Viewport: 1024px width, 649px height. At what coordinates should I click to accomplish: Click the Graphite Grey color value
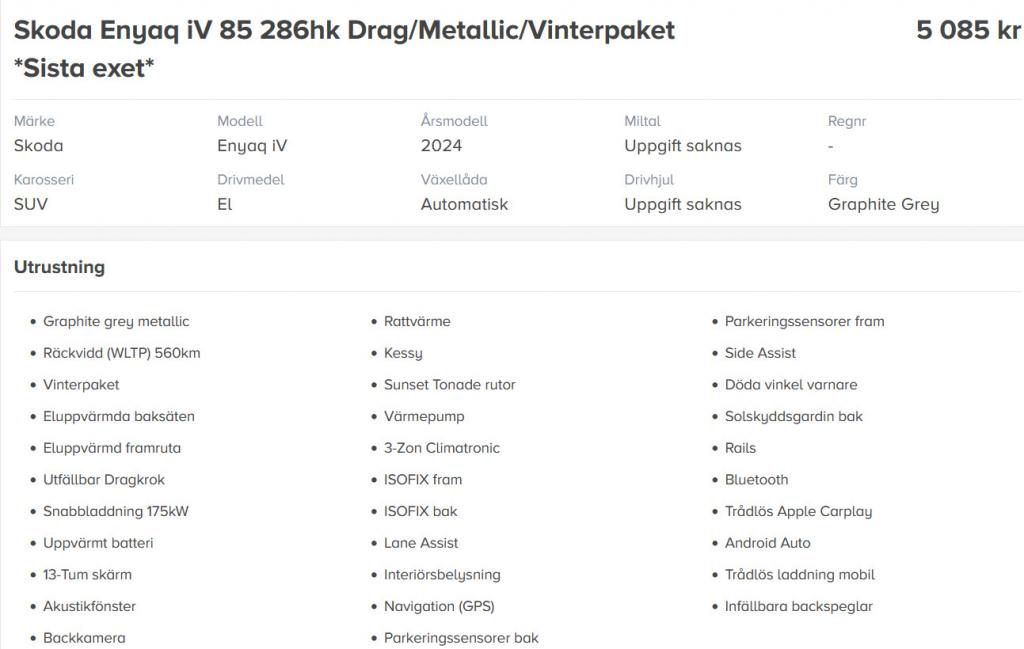883,204
